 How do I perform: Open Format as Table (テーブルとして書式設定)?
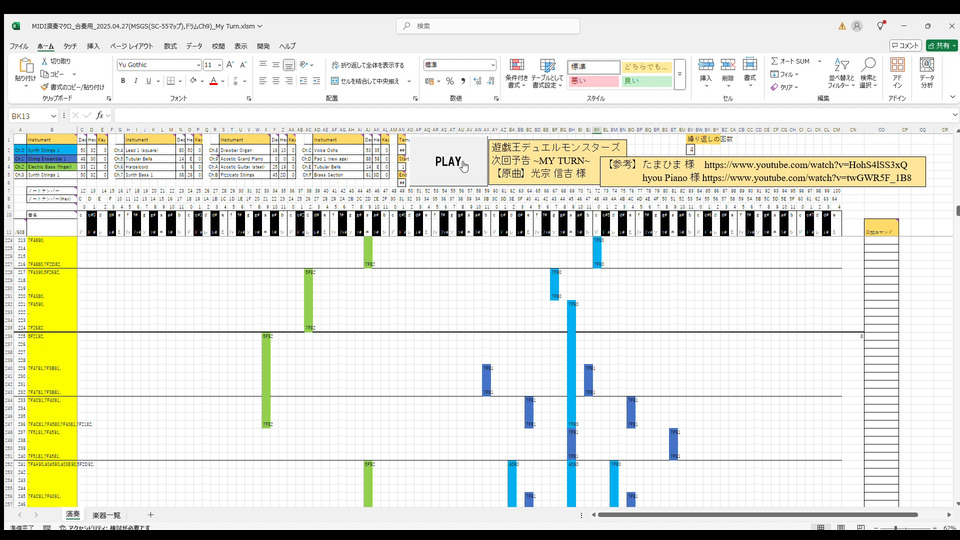point(547,73)
